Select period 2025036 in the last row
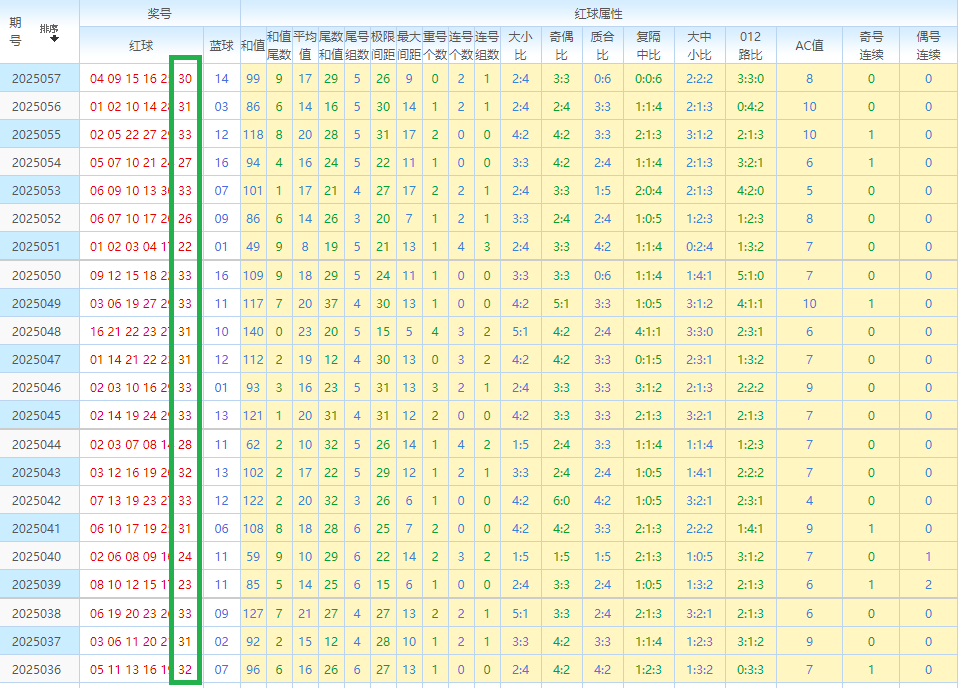Viewport: 959px width, 688px height. coord(37,670)
